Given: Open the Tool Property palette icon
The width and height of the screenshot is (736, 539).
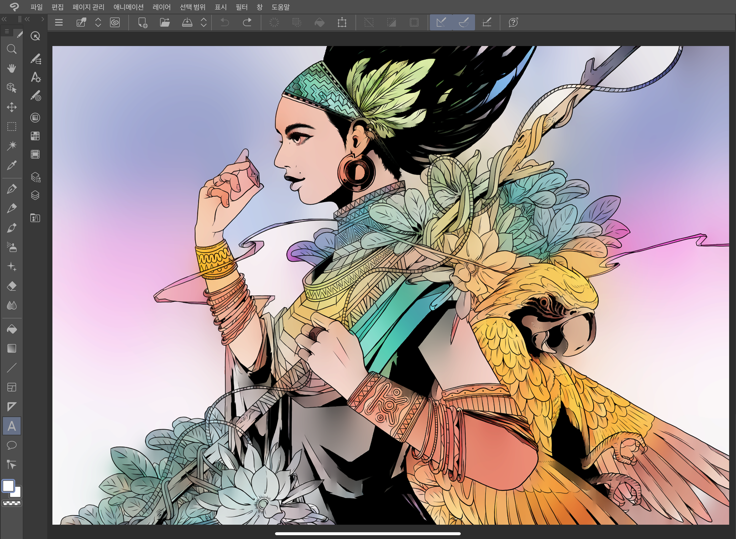Looking at the screenshot, I should (35, 77).
